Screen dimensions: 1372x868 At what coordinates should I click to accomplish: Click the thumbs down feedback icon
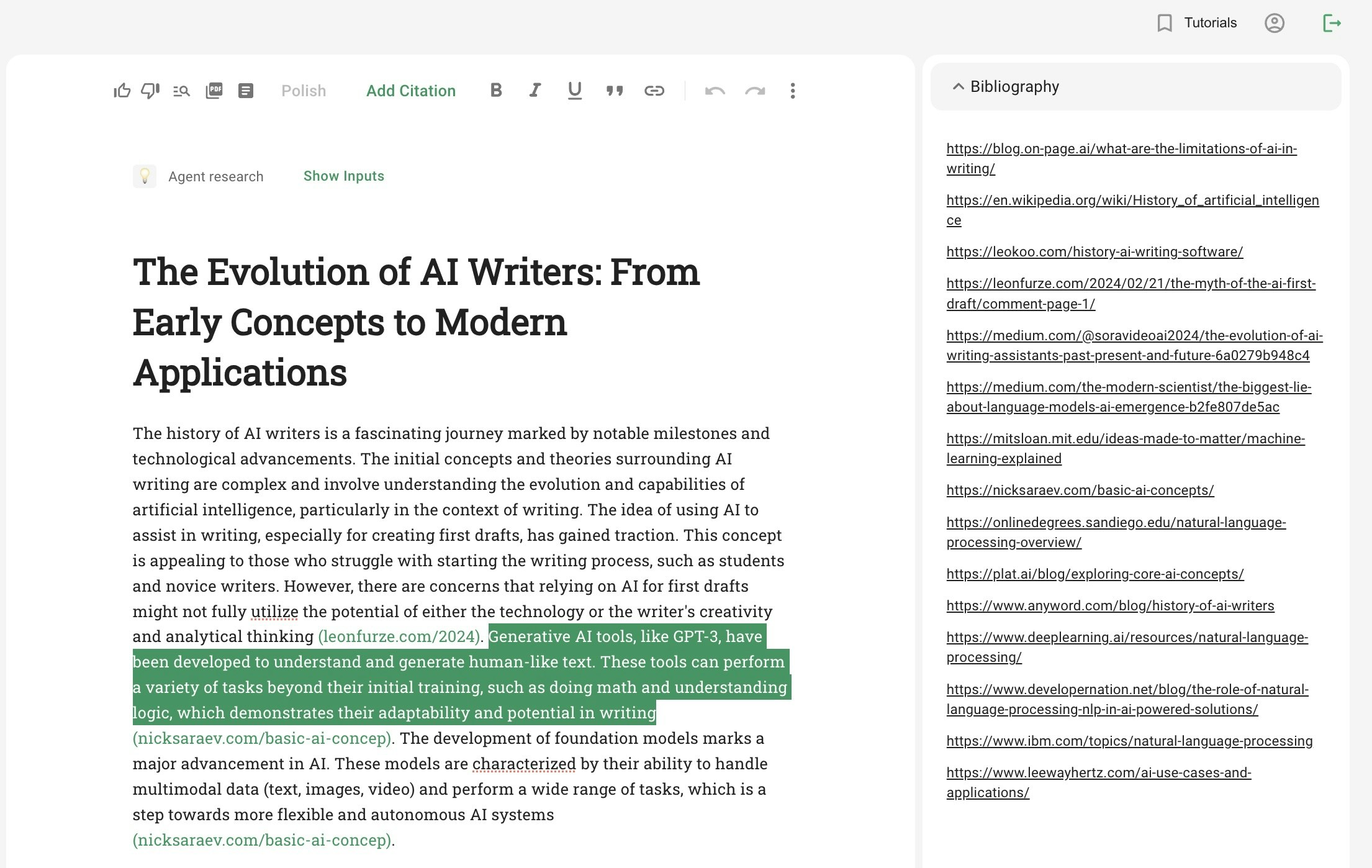(x=150, y=91)
